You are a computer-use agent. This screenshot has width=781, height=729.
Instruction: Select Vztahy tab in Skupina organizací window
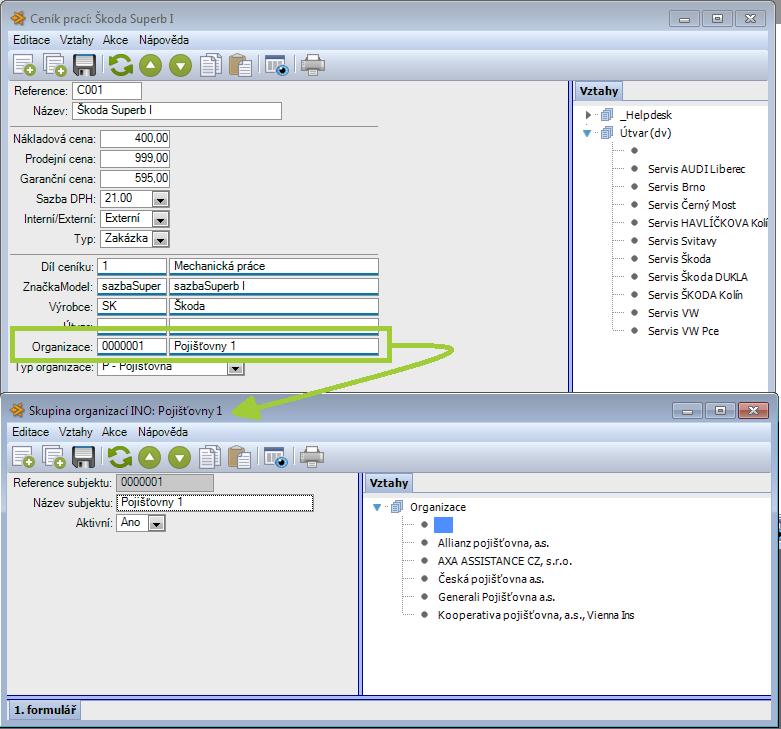[389, 483]
